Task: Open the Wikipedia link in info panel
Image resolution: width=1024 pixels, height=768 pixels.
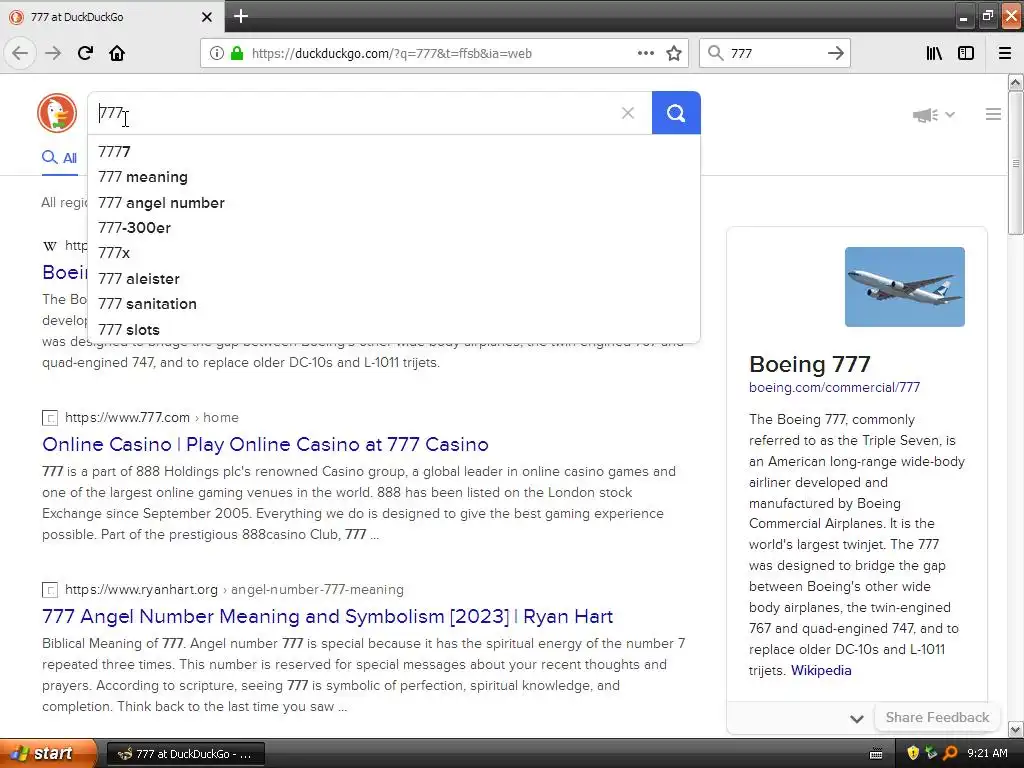Action: 821,670
